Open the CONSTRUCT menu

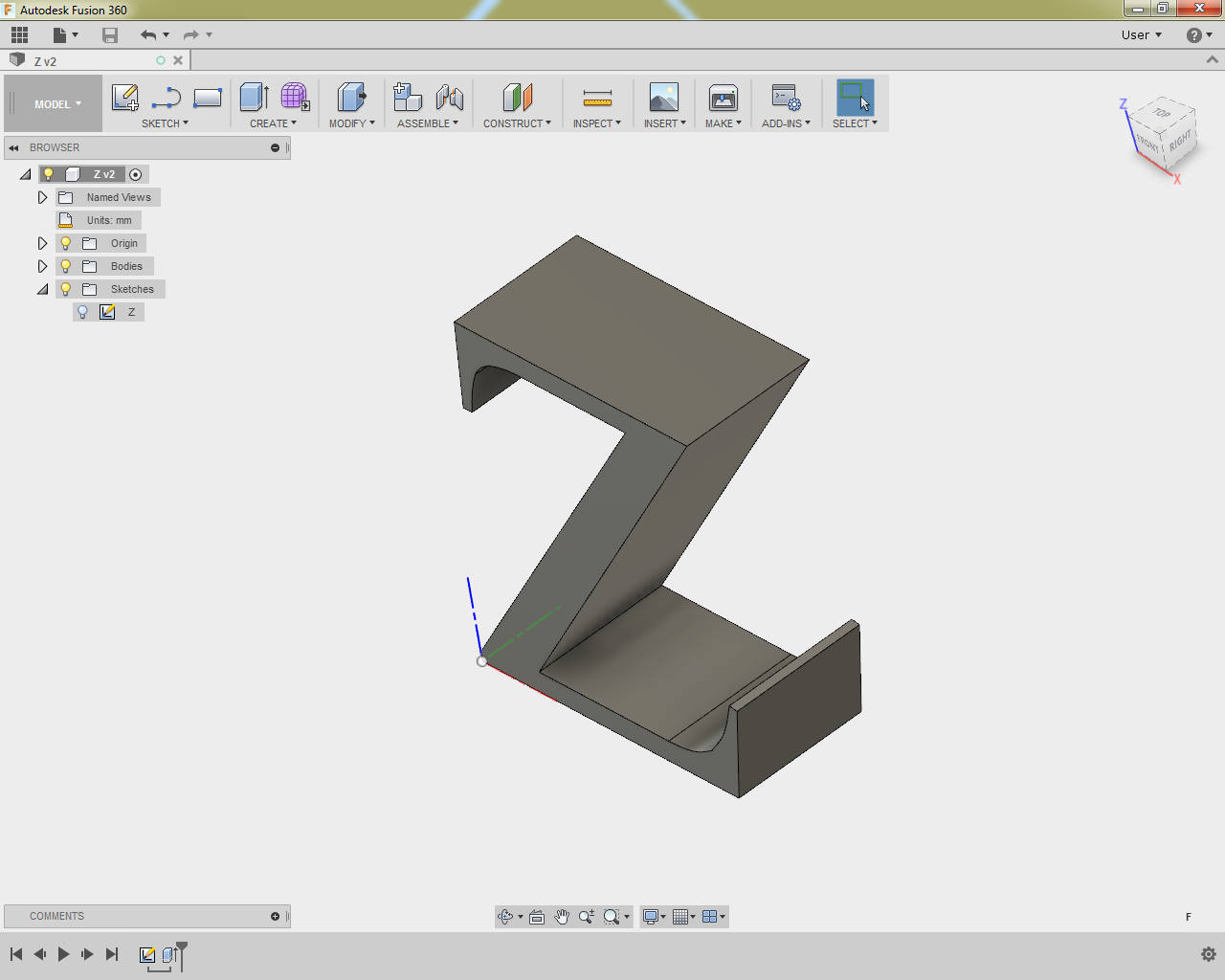pos(517,123)
